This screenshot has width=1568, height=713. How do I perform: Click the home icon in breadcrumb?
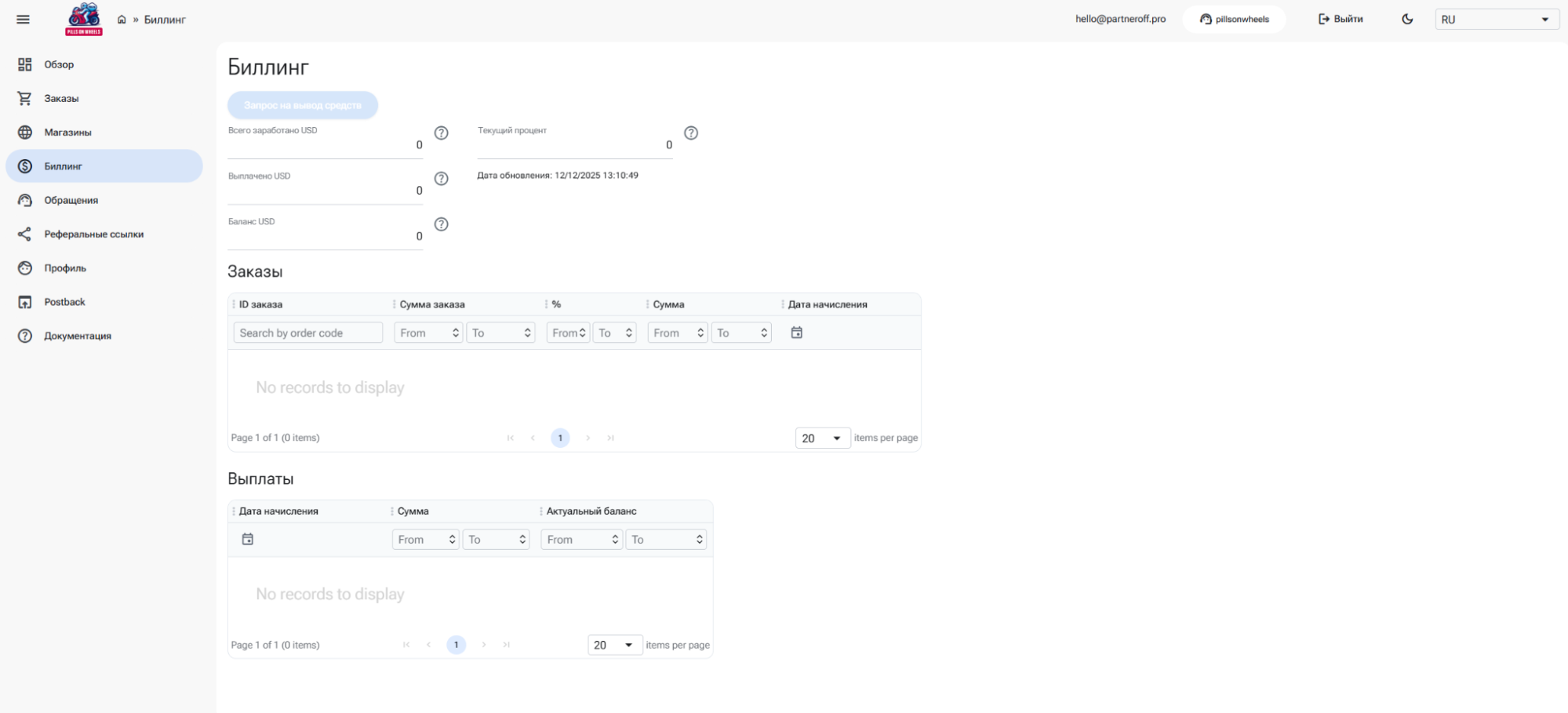pos(122,20)
